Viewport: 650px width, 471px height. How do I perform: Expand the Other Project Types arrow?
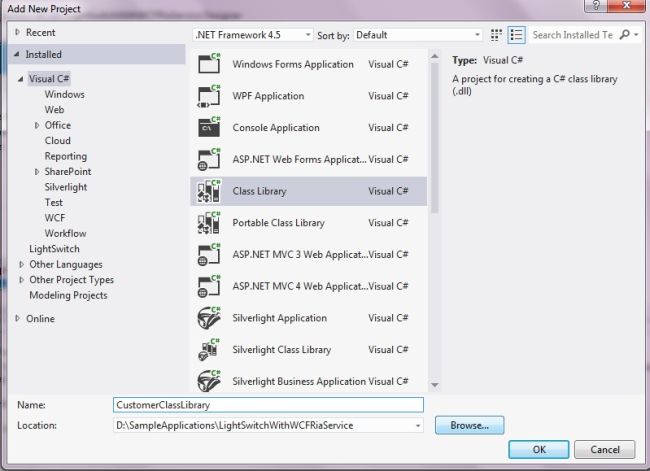[22, 280]
